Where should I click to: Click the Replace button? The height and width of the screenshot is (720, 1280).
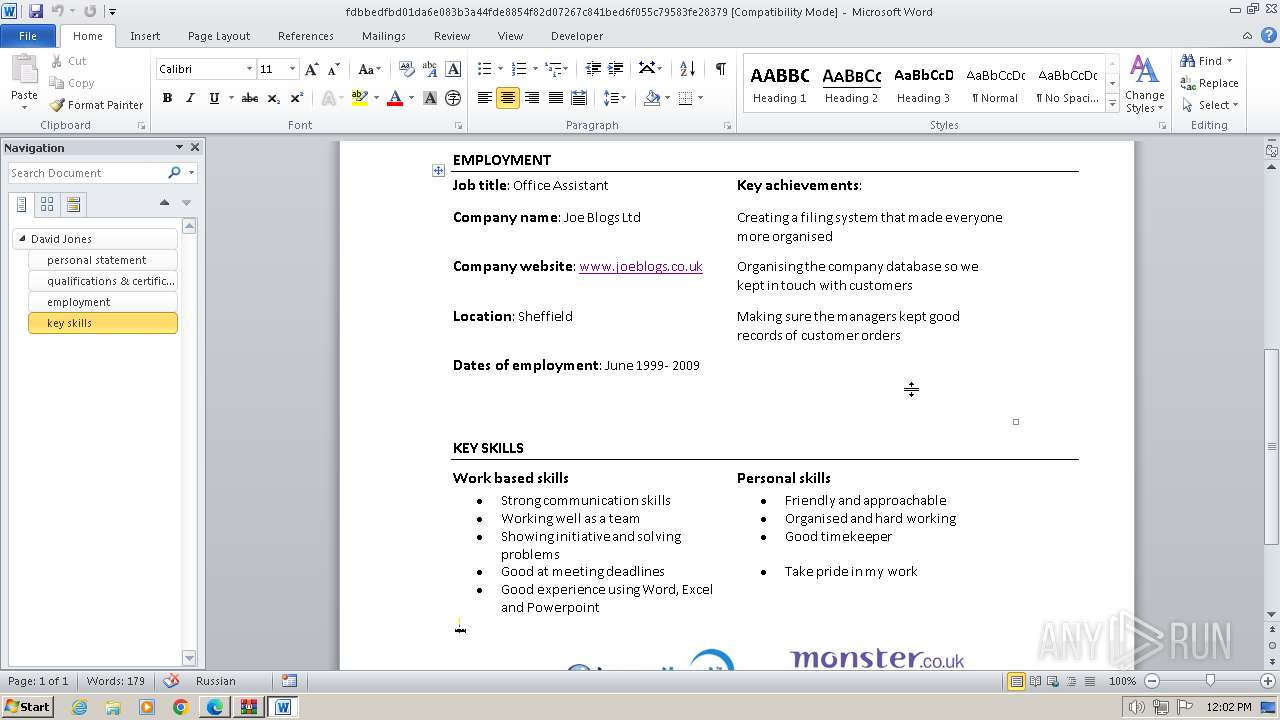[1209, 83]
